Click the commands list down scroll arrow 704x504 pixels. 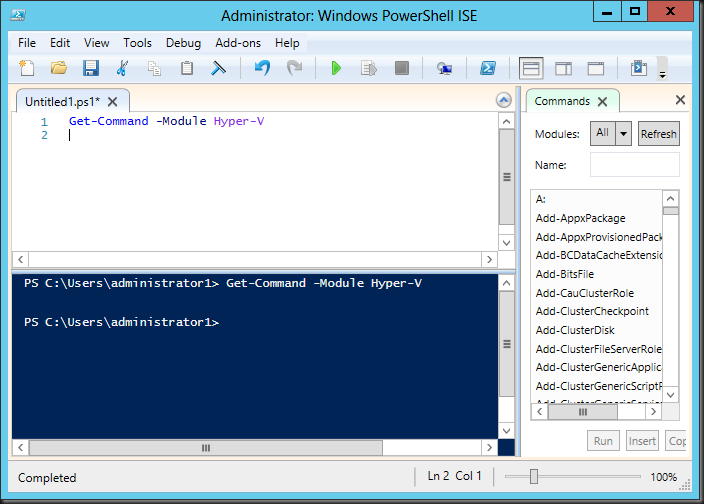tap(671, 395)
